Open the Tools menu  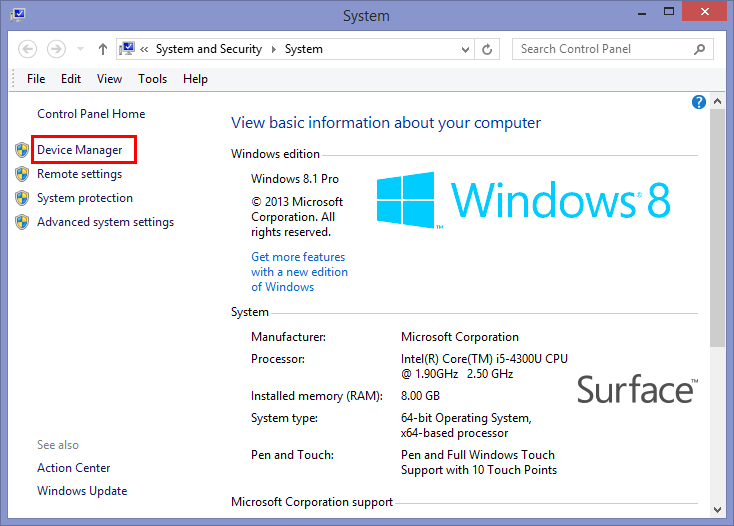coord(152,79)
